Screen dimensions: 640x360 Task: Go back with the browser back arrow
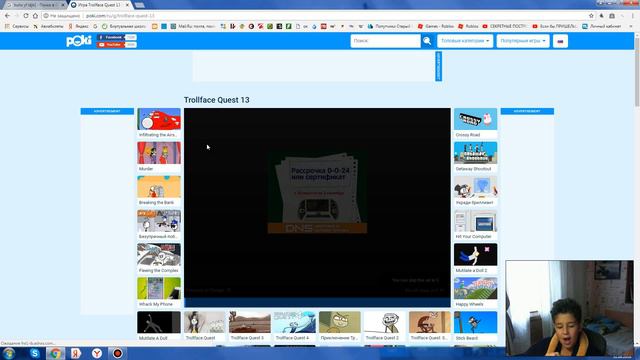pos(7,16)
